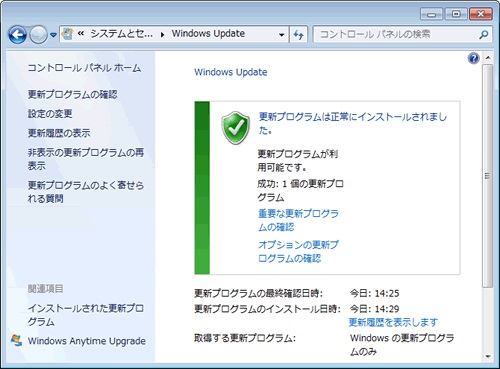Image resolution: width=500 pixels, height=369 pixels.
Task: Click the Control Panel icon in address bar
Action: point(68,34)
